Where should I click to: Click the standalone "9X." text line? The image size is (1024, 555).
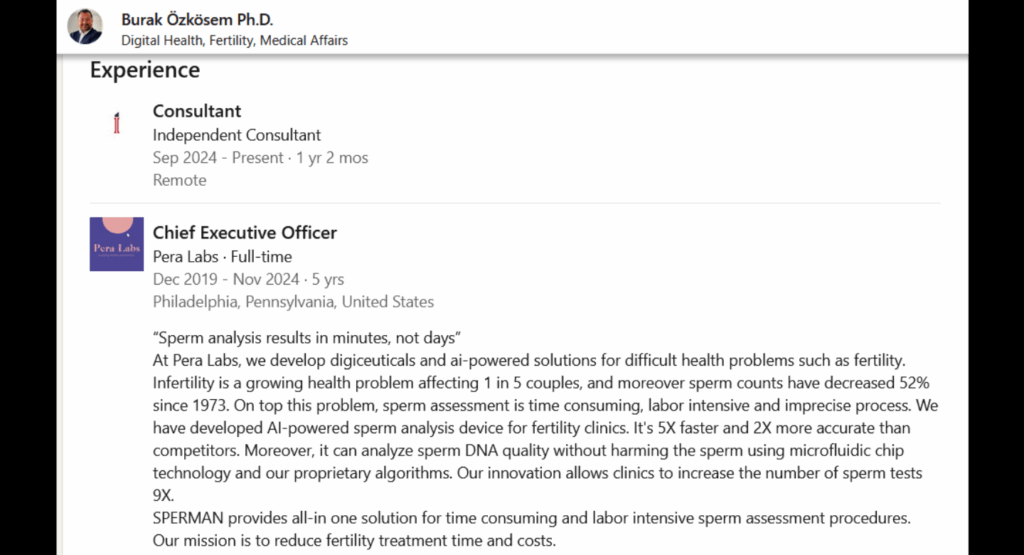point(165,495)
